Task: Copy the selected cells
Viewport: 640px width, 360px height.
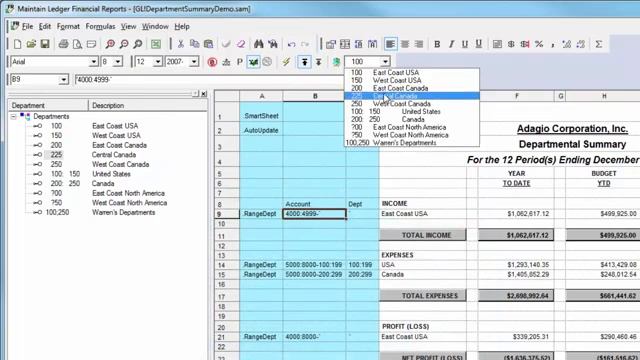Action: 194,44
